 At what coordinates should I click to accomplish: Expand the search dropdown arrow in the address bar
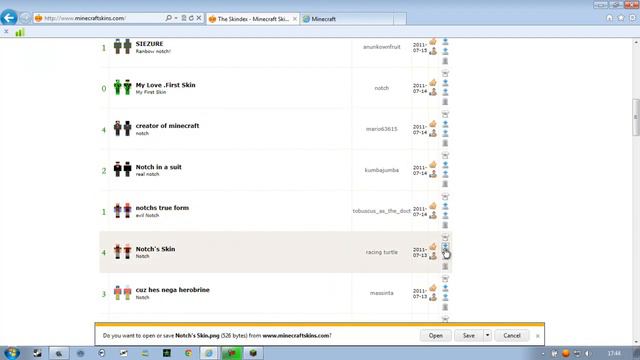click(176, 18)
